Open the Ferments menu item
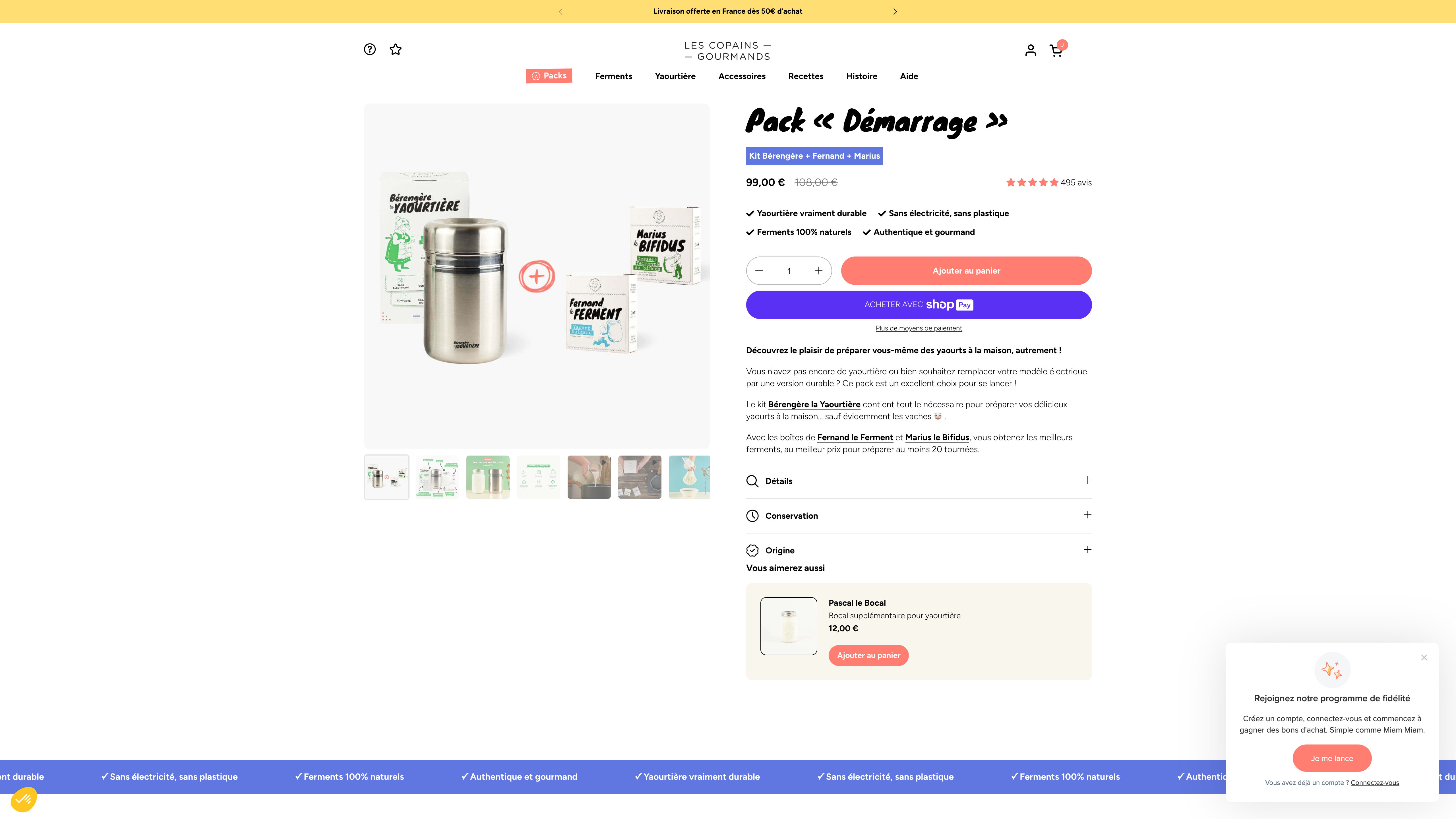Viewport: 1456px width, 819px height. 613,76
